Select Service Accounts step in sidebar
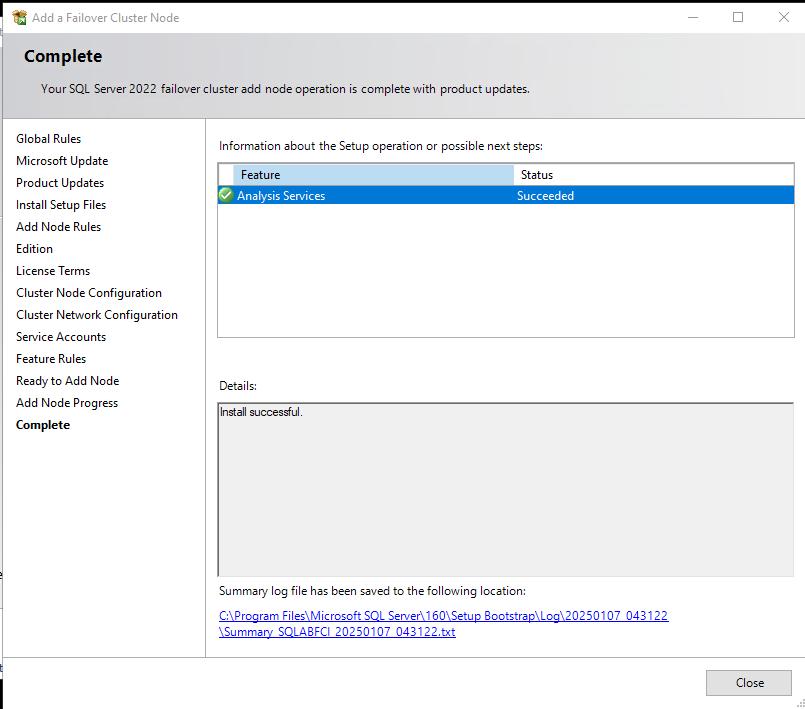The width and height of the screenshot is (805, 709). [61, 337]
